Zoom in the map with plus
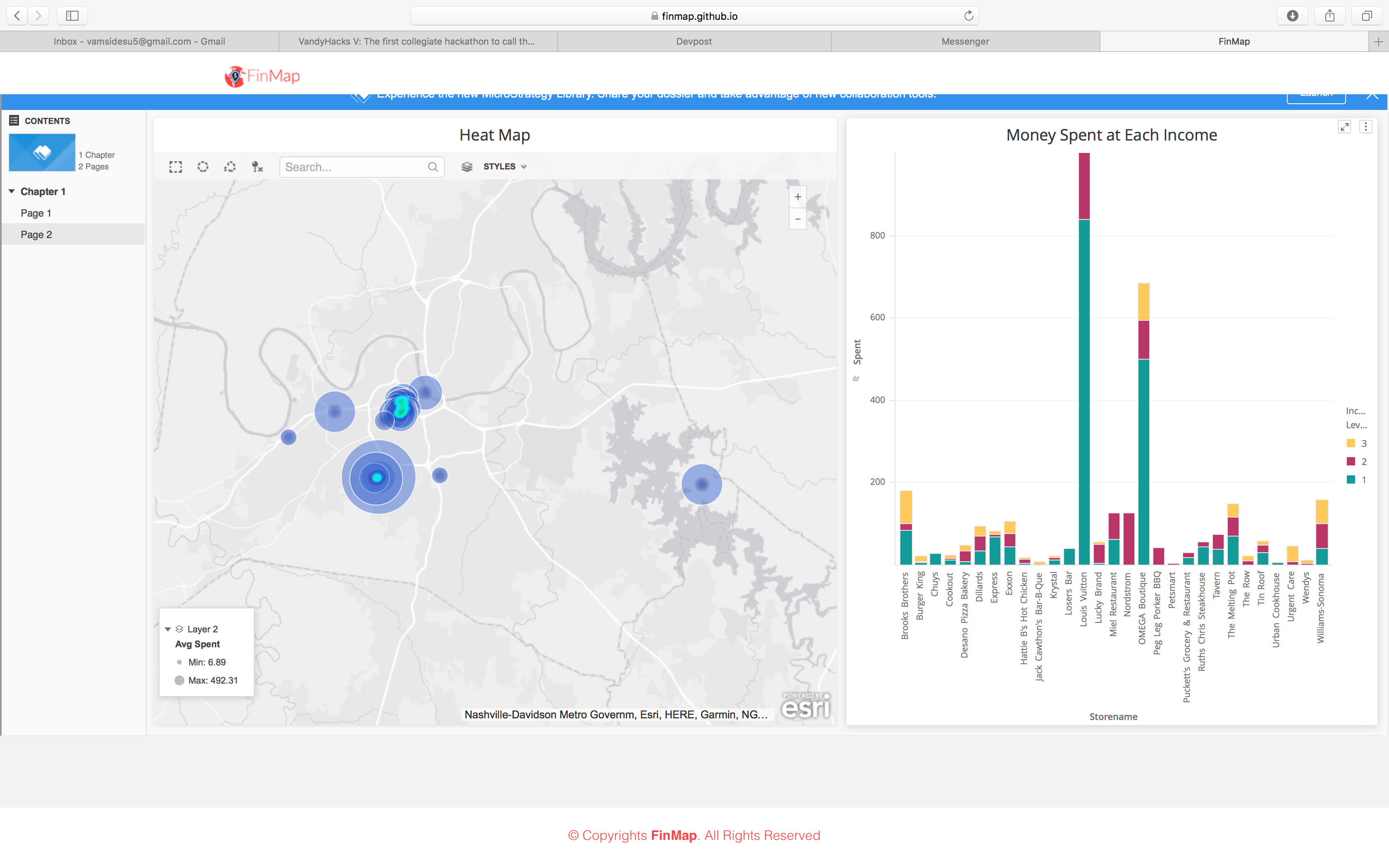Screen dimensions: 1389x868 [x=797, y=197]
